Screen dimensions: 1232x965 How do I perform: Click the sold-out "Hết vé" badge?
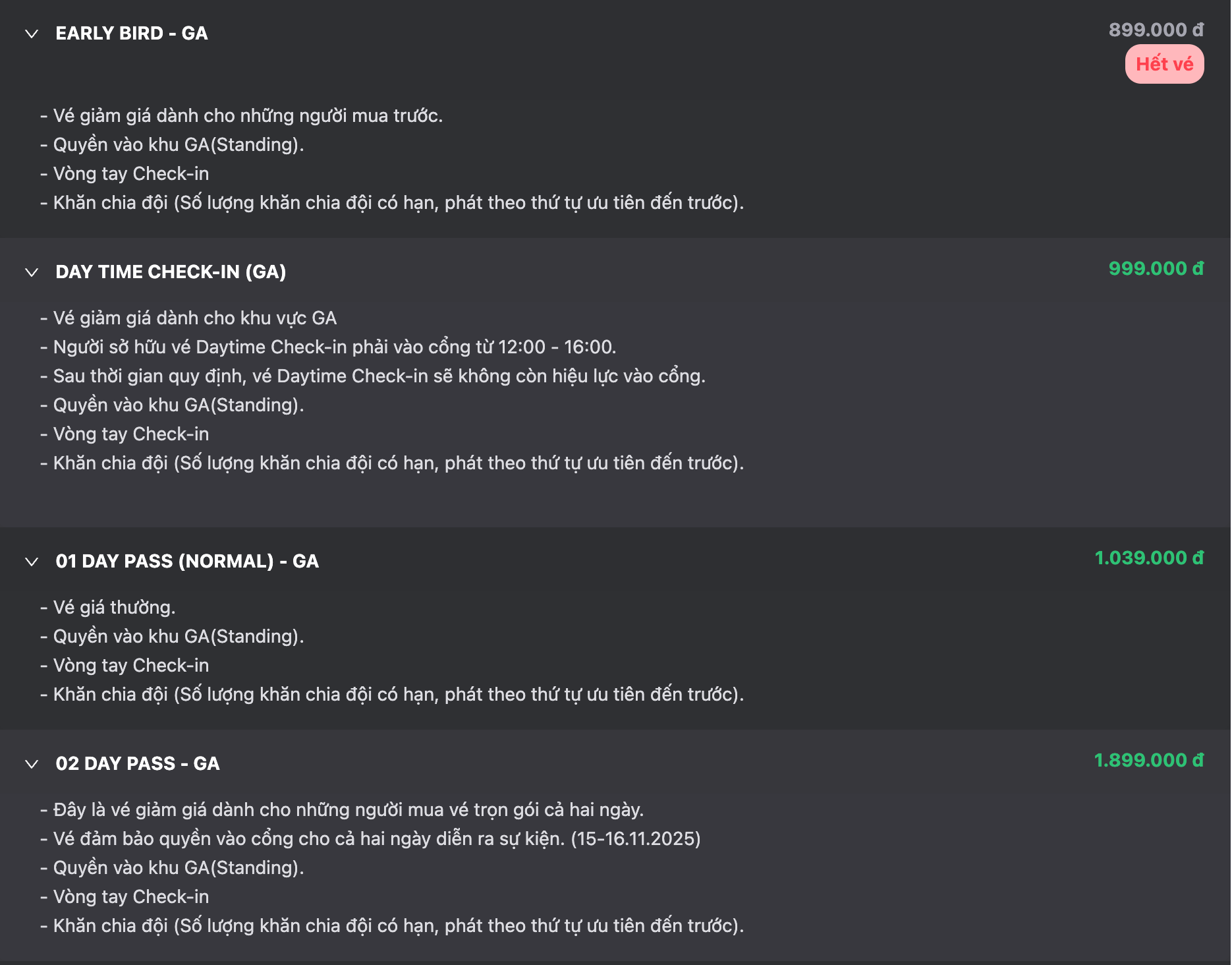point(1163,64)
